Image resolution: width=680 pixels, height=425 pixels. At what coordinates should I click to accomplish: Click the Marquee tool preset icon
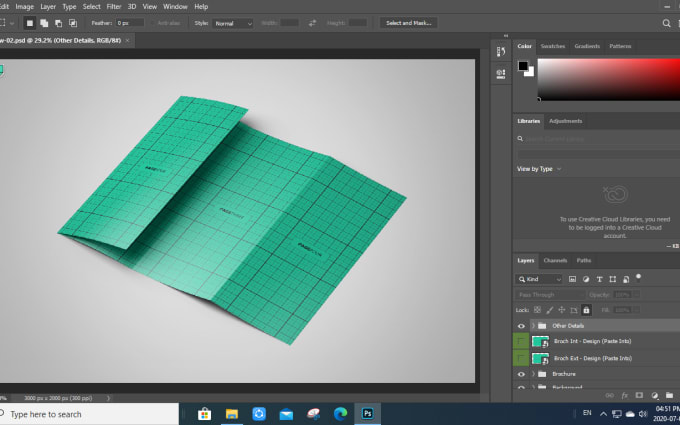tap(3, 23)
